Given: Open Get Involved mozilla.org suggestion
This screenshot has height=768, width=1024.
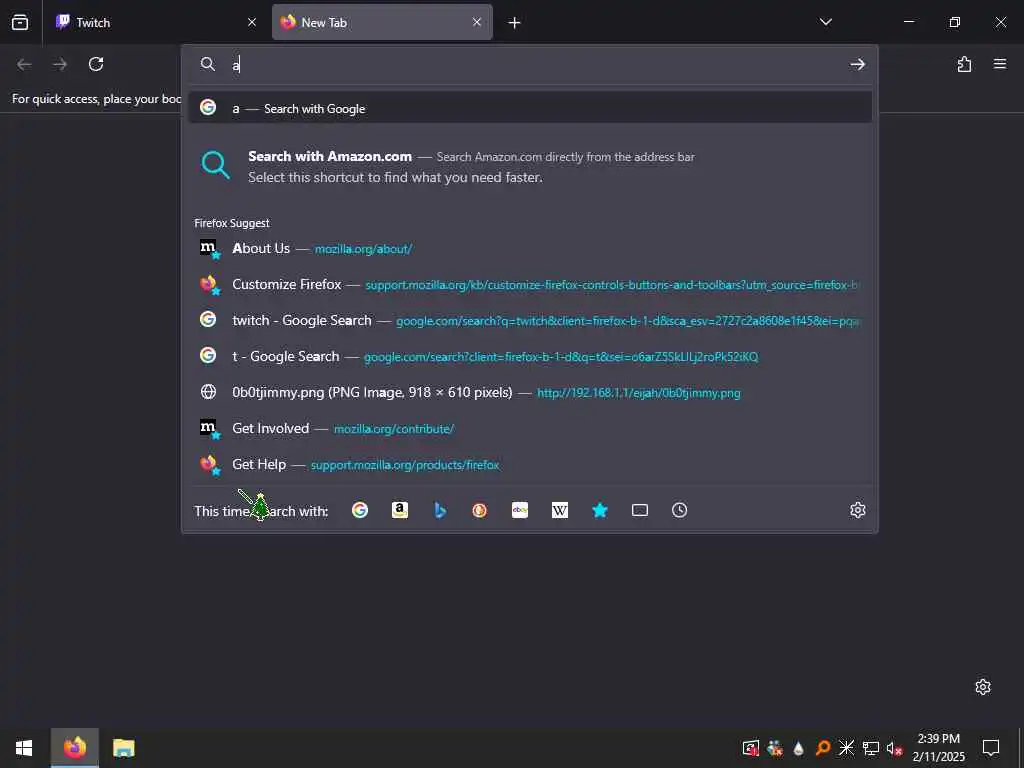Looking at the screenshot, I should pyautogui.click(x=530, y=428).
